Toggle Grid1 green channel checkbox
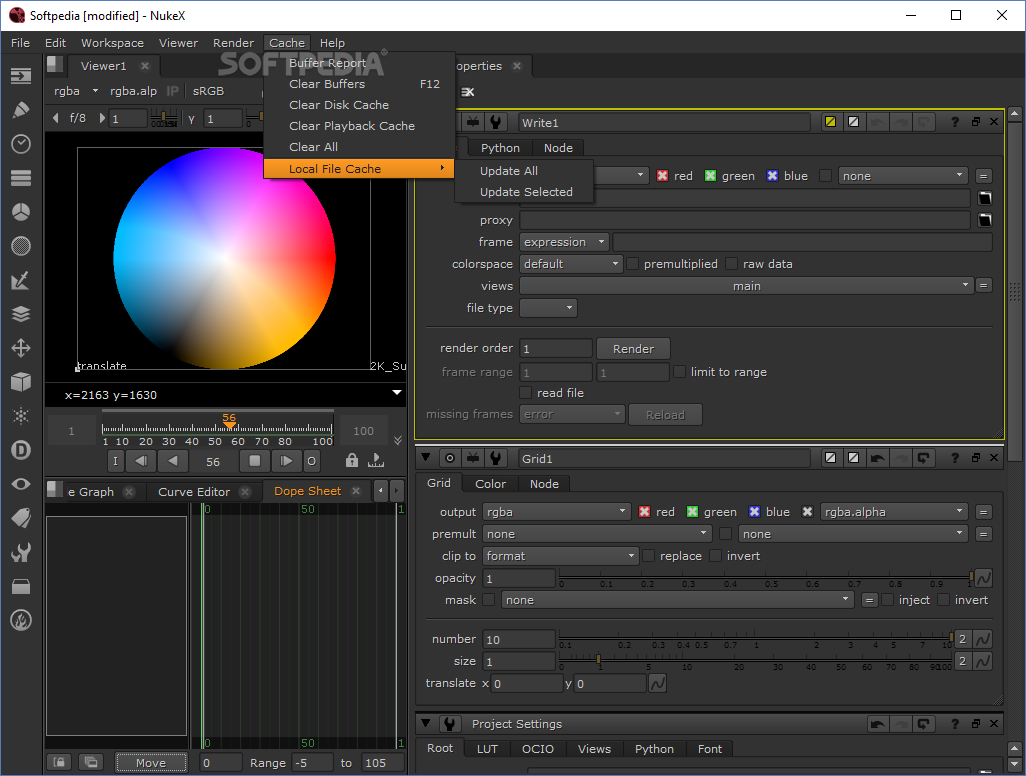This screenshot has width=1026, height=776. [692, 512]
